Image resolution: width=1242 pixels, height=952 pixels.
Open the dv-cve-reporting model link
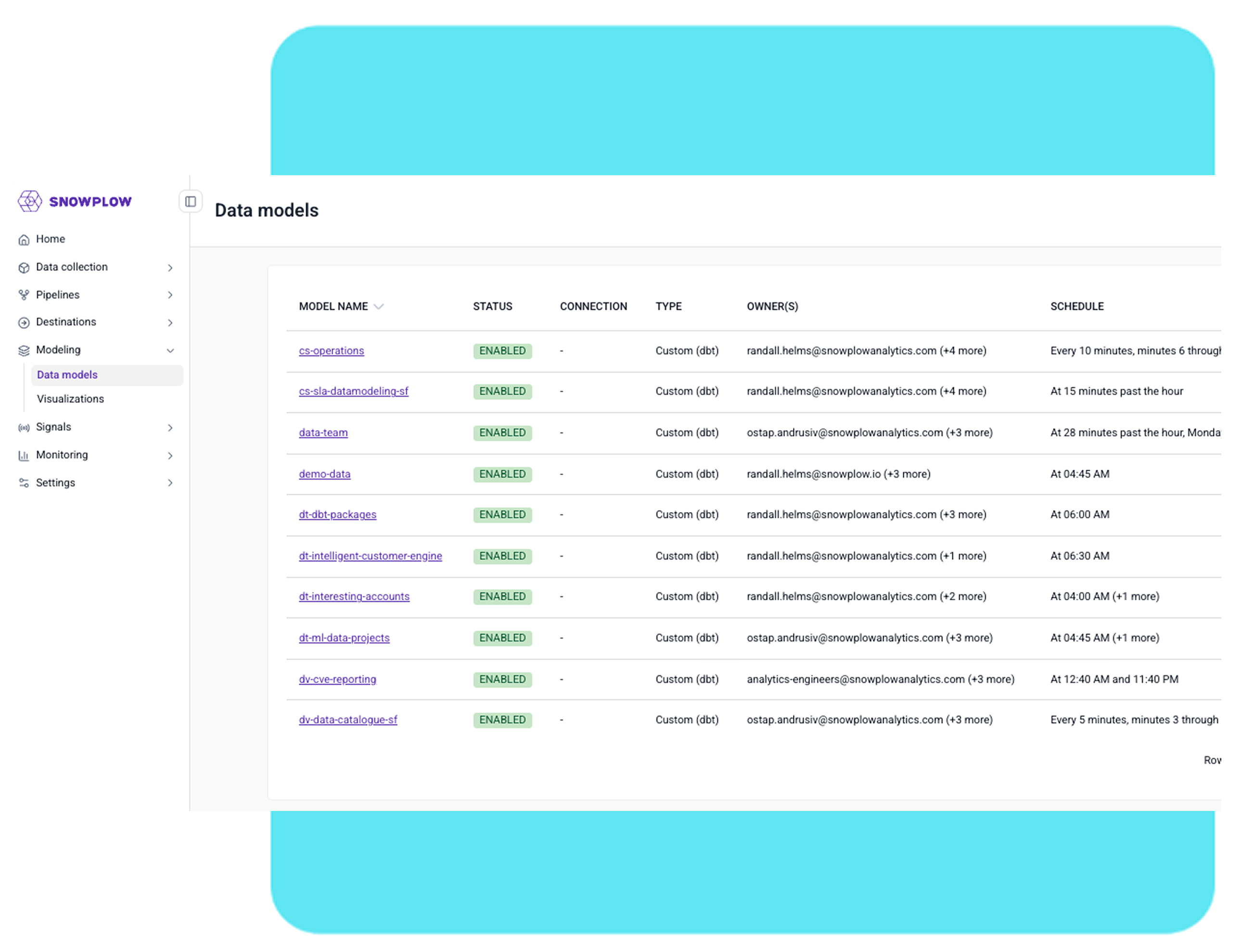pos(337,679)
